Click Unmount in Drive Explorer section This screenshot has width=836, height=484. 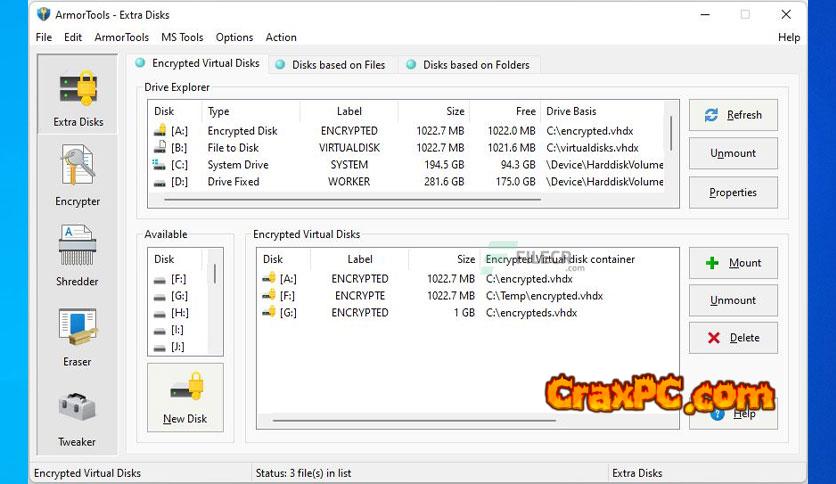tap(733, 154)
